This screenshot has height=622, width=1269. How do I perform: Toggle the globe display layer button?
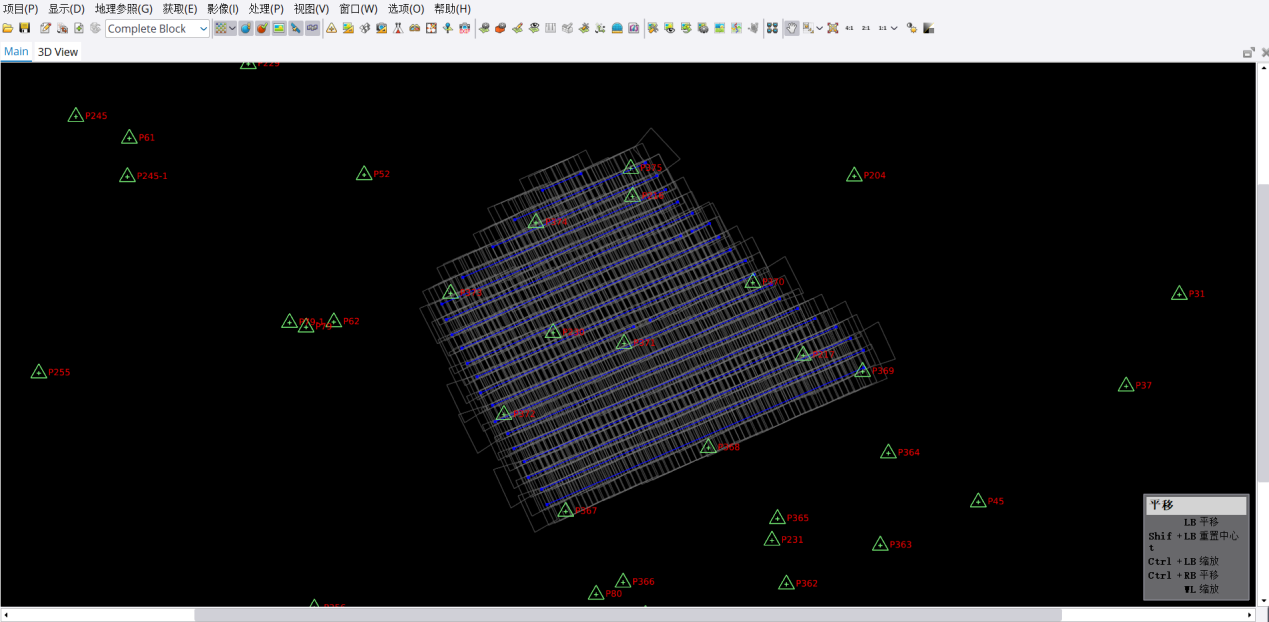(x=245, y=28)
